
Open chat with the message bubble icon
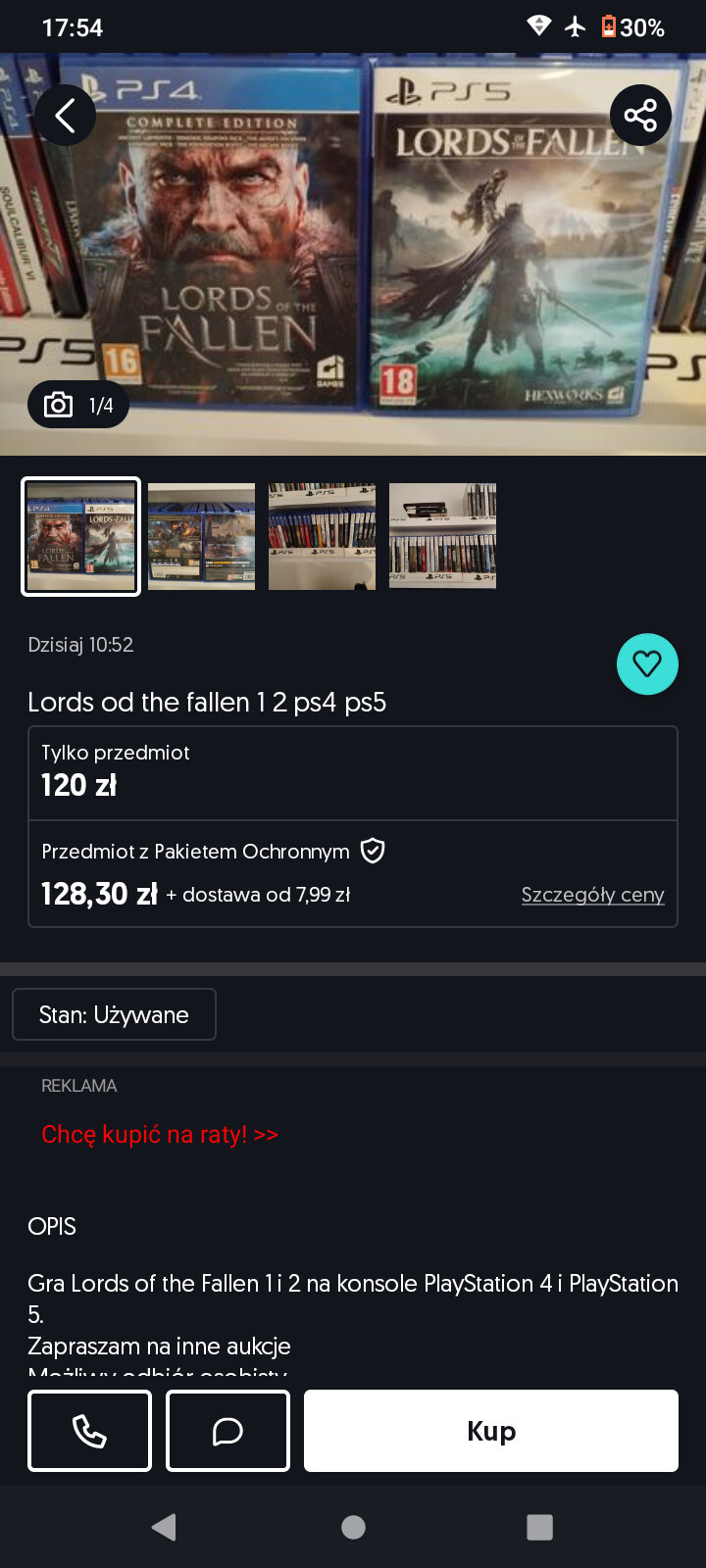coord(227,1431)
